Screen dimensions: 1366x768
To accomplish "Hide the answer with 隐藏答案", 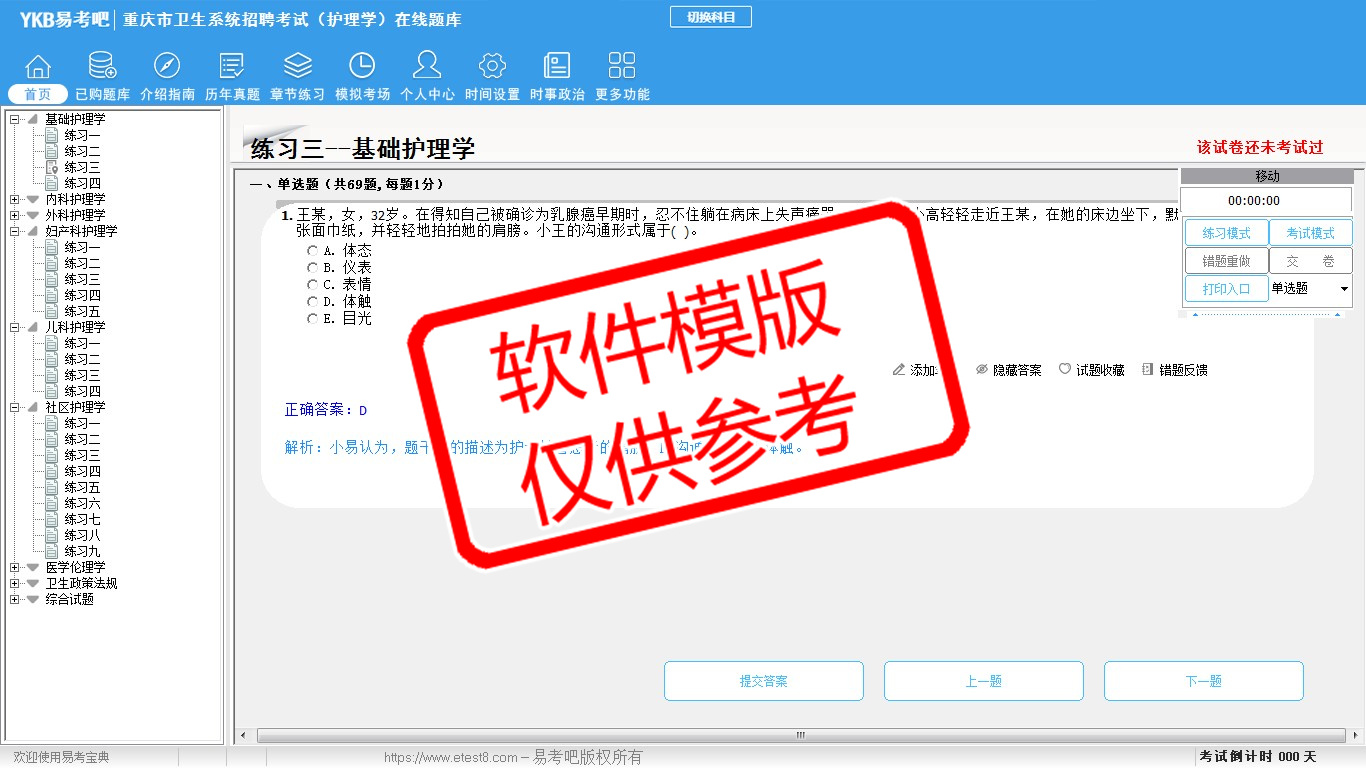I will tap(1008, 370).
